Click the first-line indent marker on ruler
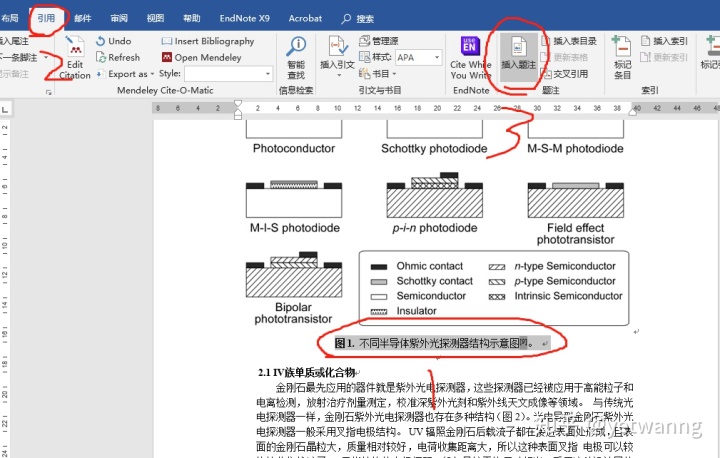This screenshot has height=458, width=720. pyautogui.click(x=238, y=103)
